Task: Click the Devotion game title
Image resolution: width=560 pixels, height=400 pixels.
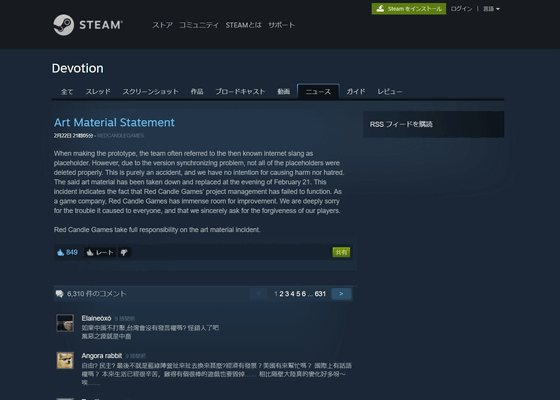Action: point(78,68)
